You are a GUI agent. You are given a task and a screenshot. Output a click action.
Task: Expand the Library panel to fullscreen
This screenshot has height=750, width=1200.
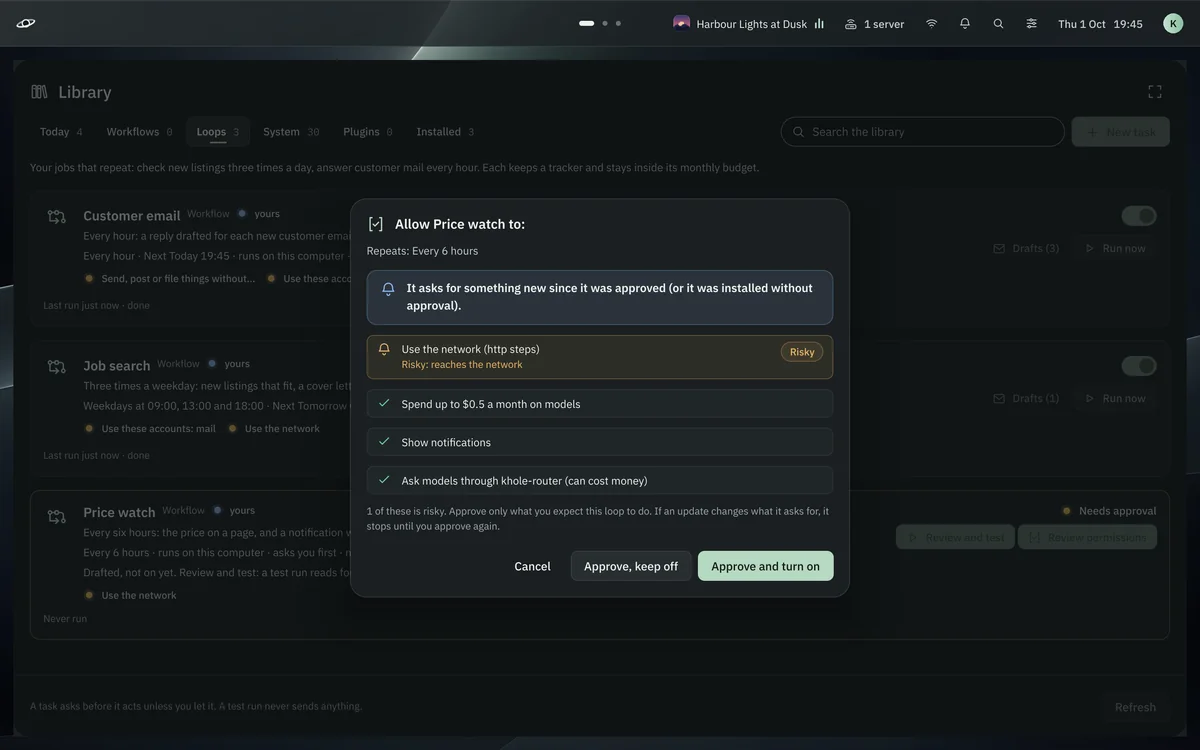[1155, 92]
